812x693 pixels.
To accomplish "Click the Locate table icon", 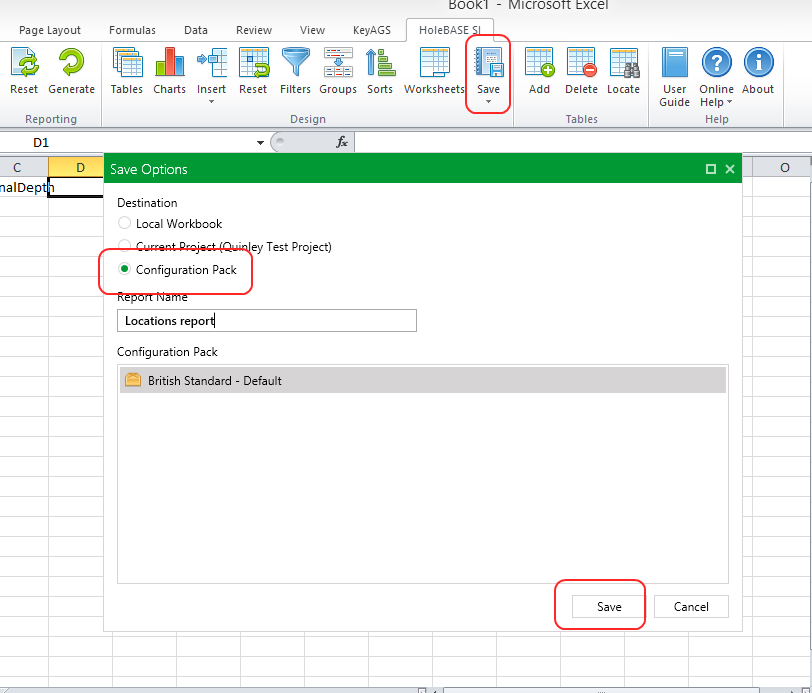I will click(624, 62).
